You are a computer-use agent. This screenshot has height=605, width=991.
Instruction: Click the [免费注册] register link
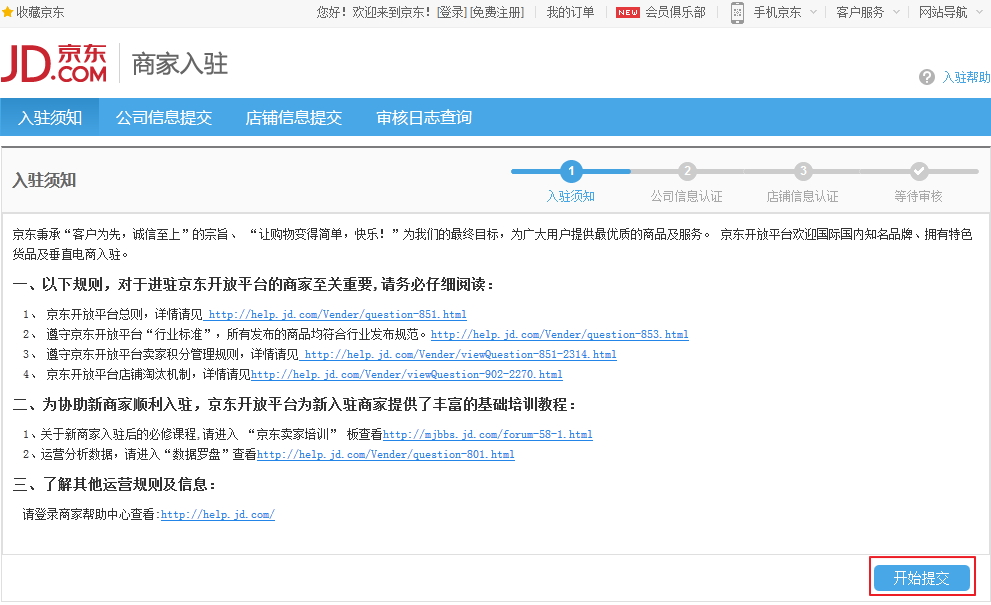pos(497,12)
